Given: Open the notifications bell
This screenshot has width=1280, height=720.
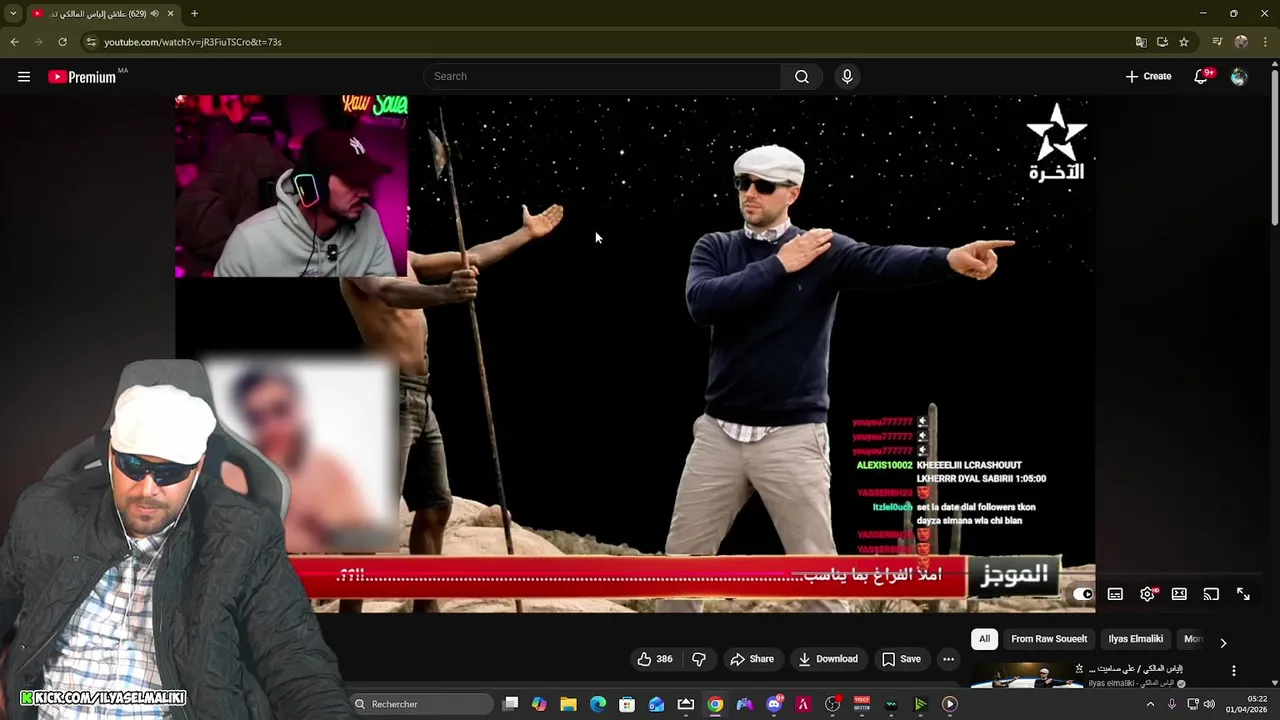Looking at the screenshot, I should pos(1202,77).
